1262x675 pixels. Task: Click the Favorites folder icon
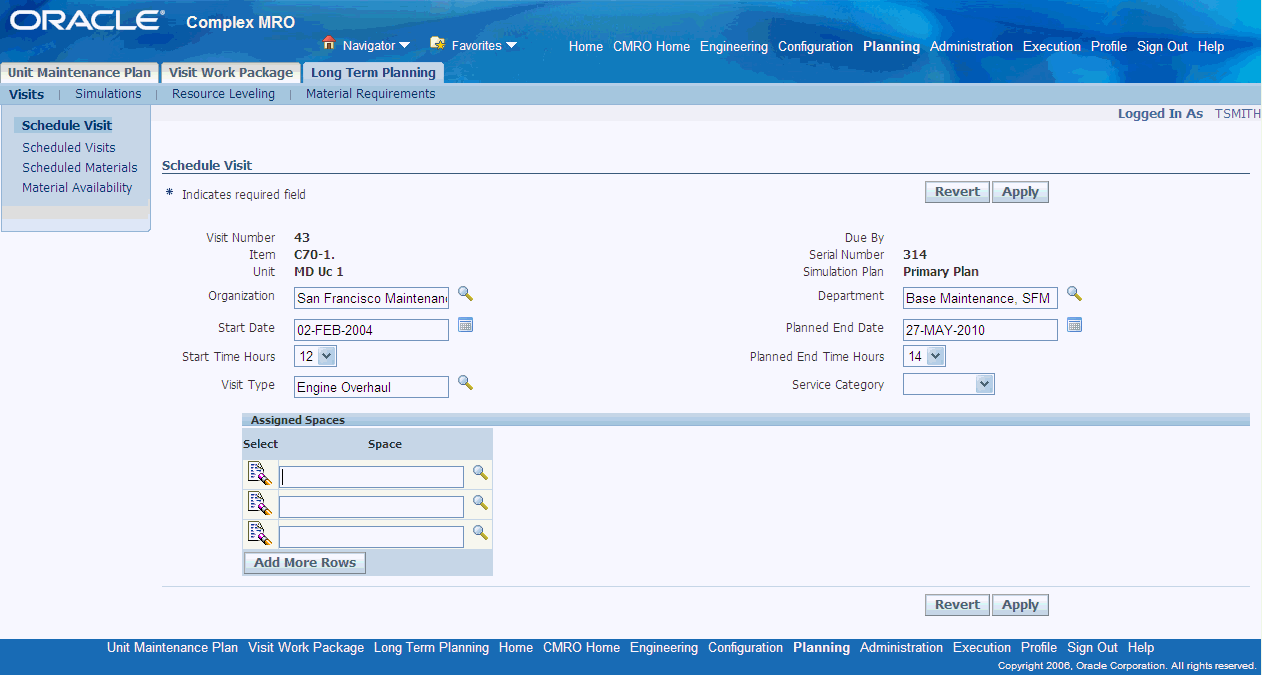tap(437, 44)
